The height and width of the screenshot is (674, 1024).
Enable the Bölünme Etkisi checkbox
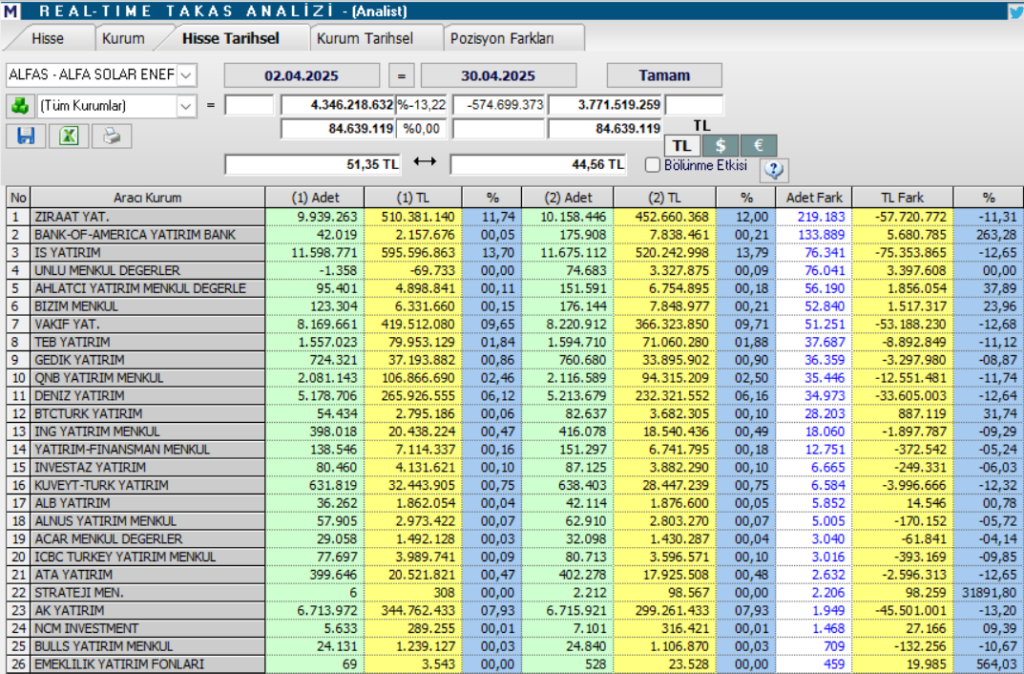[652, 165]
